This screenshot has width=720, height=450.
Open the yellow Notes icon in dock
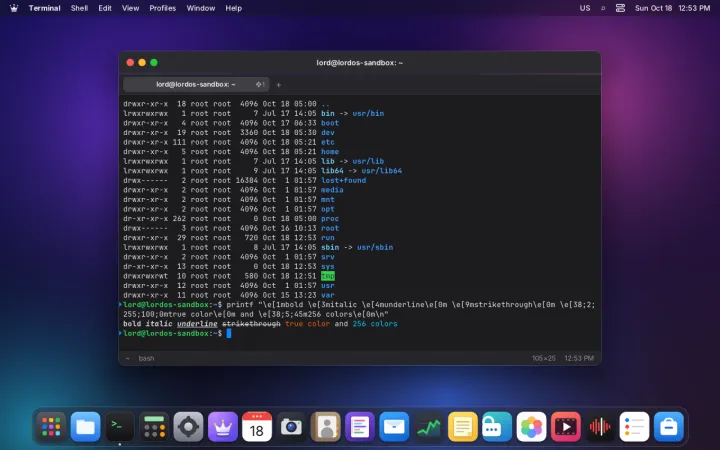[x=462, y=427]
